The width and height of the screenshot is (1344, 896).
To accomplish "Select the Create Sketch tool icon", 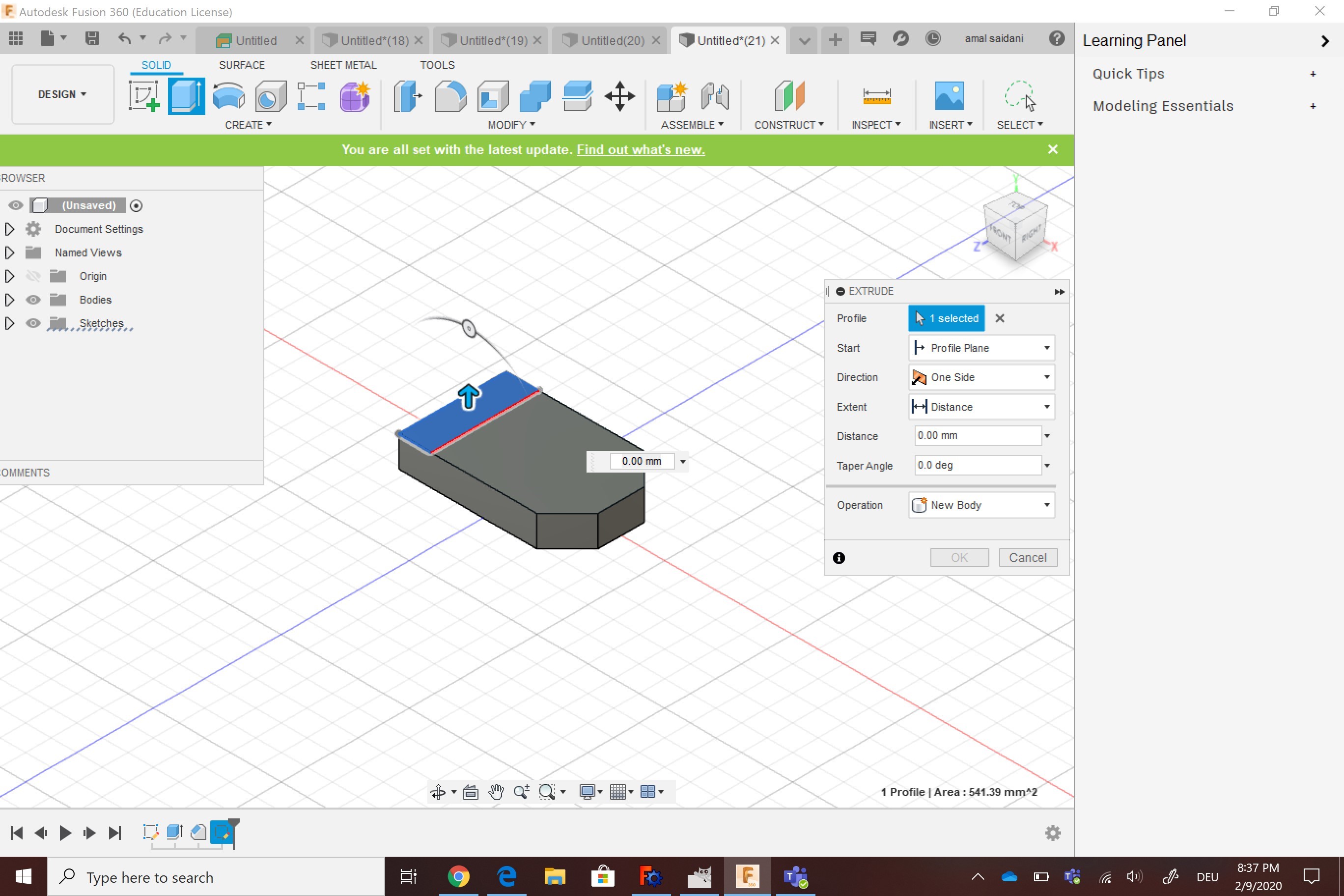I will pos(143,96).
